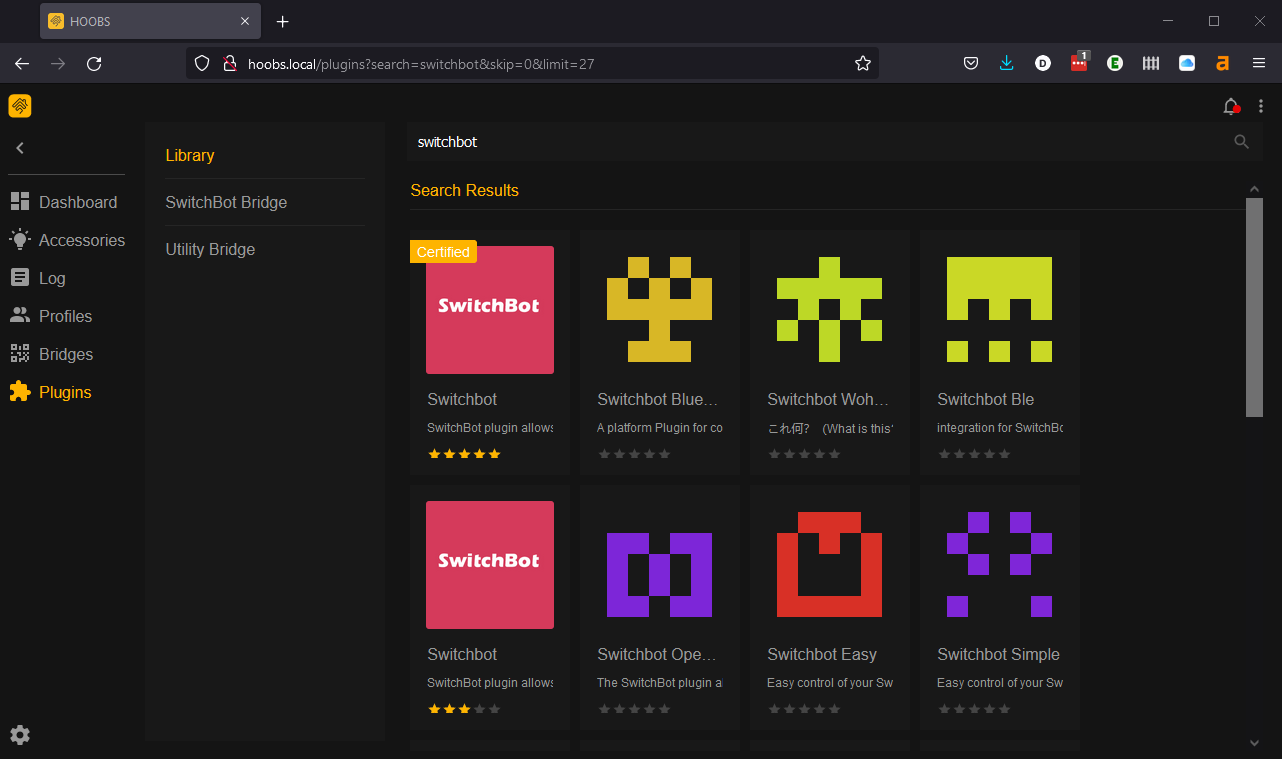Open settings gear at sidebar bottom
Screen dimensions: 1282x759
click(x=20, y=735)
